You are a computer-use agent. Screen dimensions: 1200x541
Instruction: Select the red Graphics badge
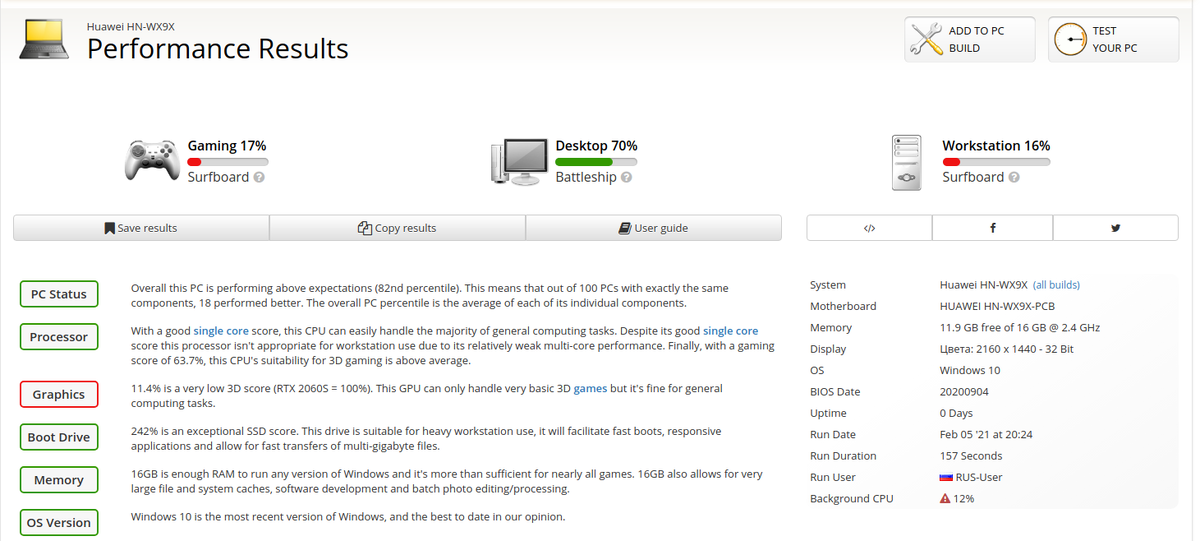click(x=59, y=394)
